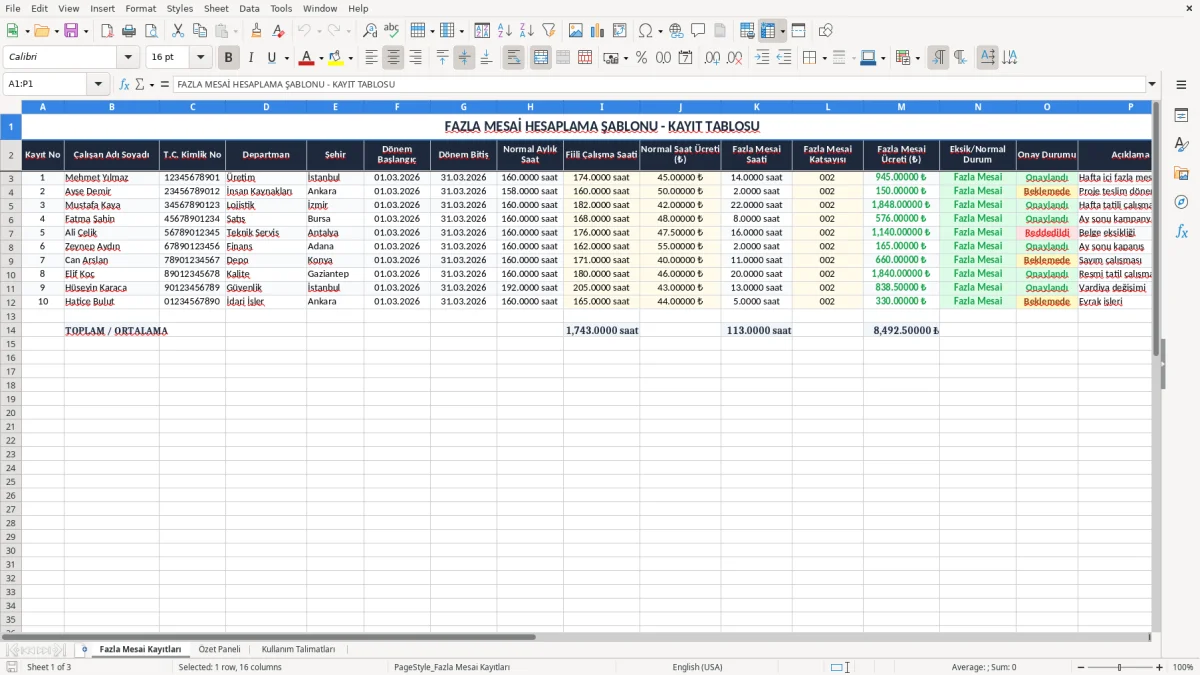Toggle Wrap Text
This screenshot has width=1200, height=675.
[514, 58]
